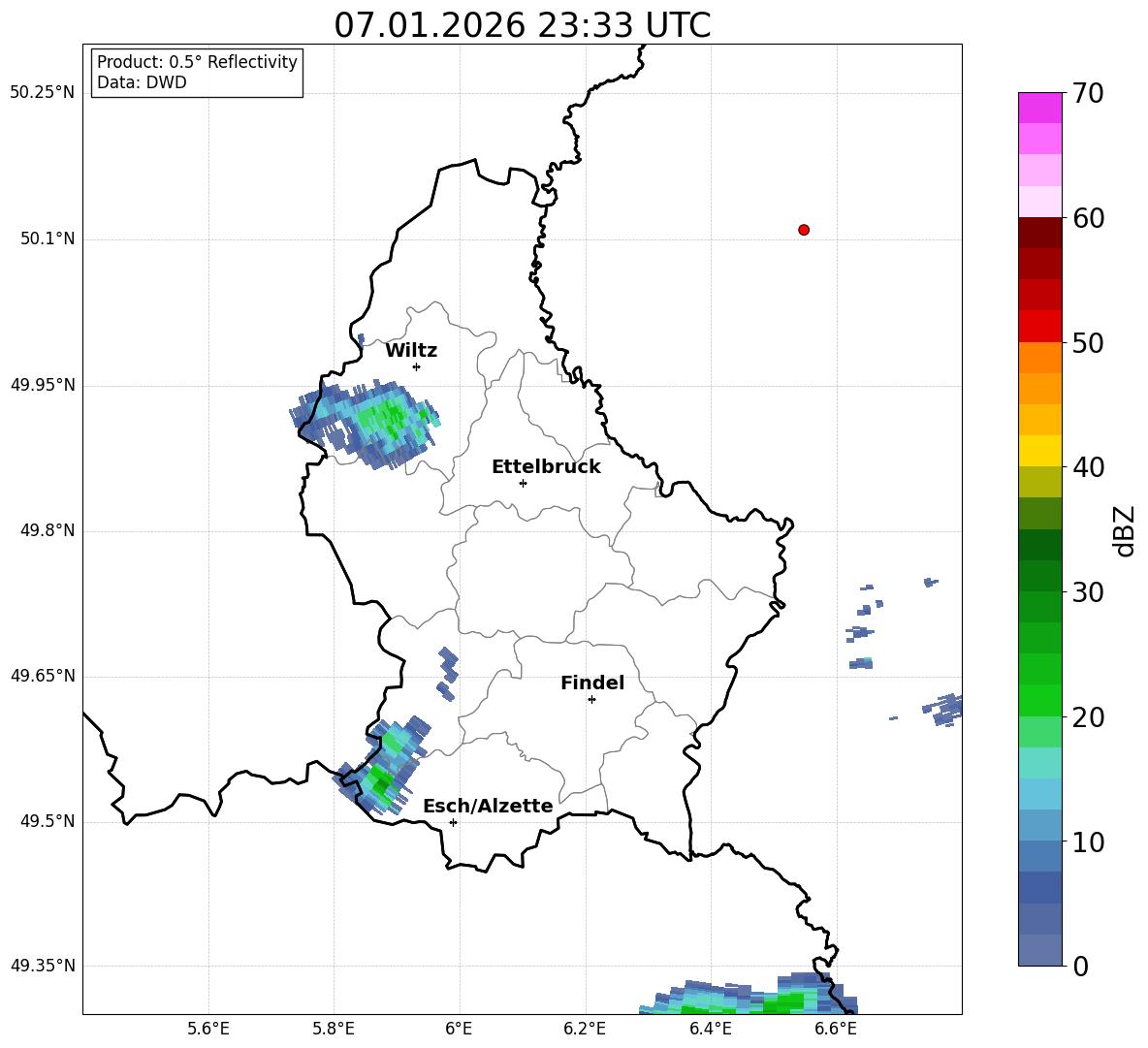Click the 6.6°E longitude label
This screenshot has height=1048, width=1148.
[836, 1029]
